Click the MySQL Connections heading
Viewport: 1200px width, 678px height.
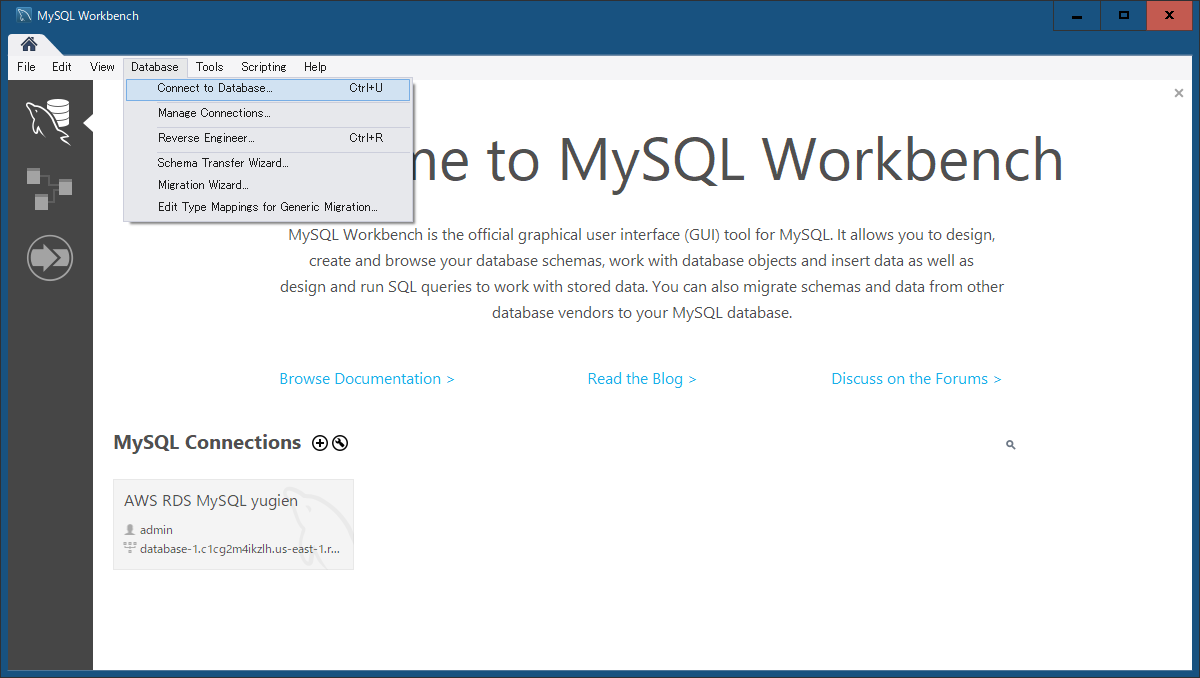click(207, 443)
